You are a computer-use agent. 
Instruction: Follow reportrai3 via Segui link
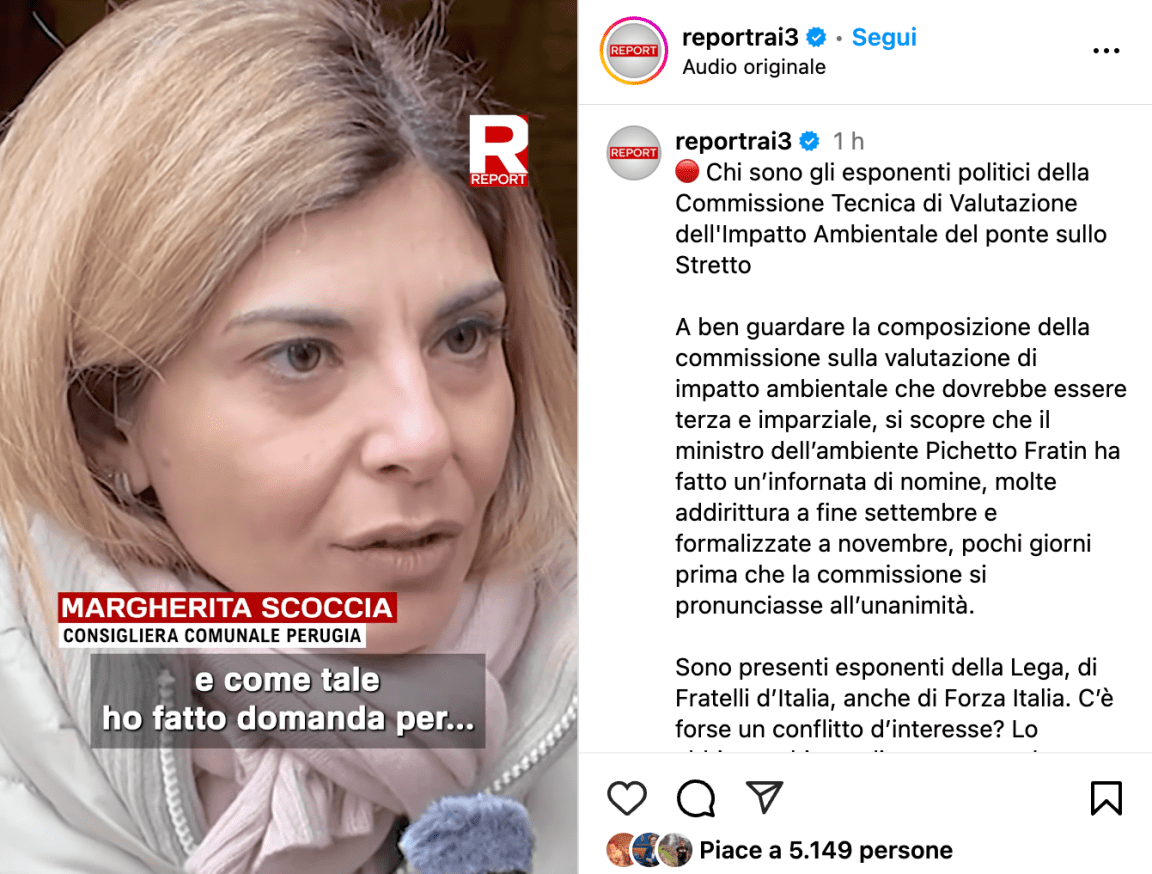[884, 37]
